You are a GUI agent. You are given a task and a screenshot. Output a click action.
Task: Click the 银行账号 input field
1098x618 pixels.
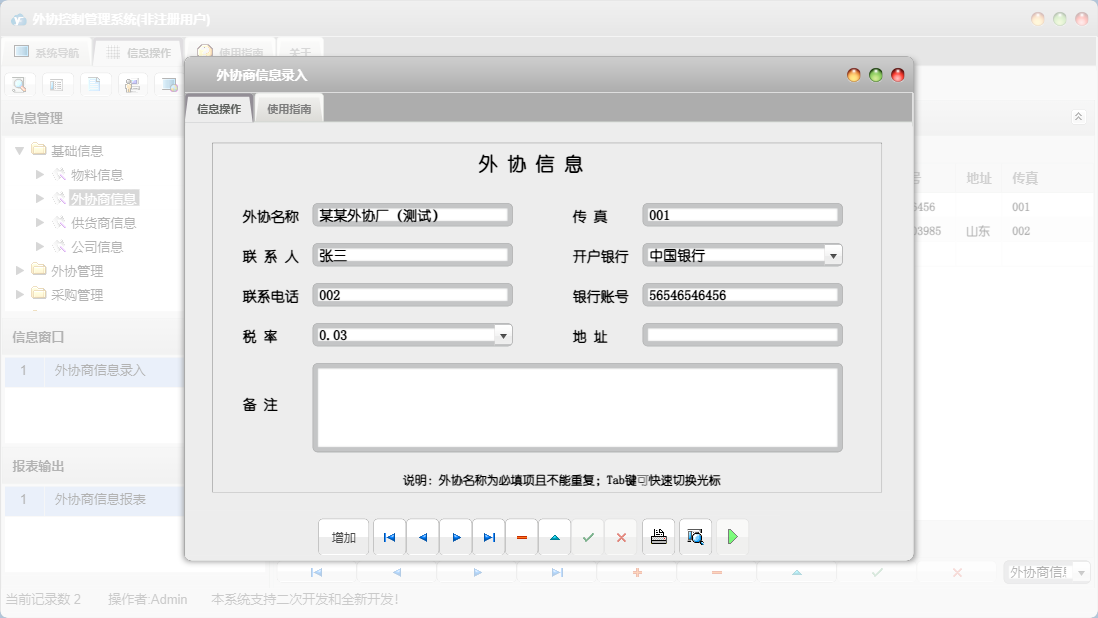[741, 295]
